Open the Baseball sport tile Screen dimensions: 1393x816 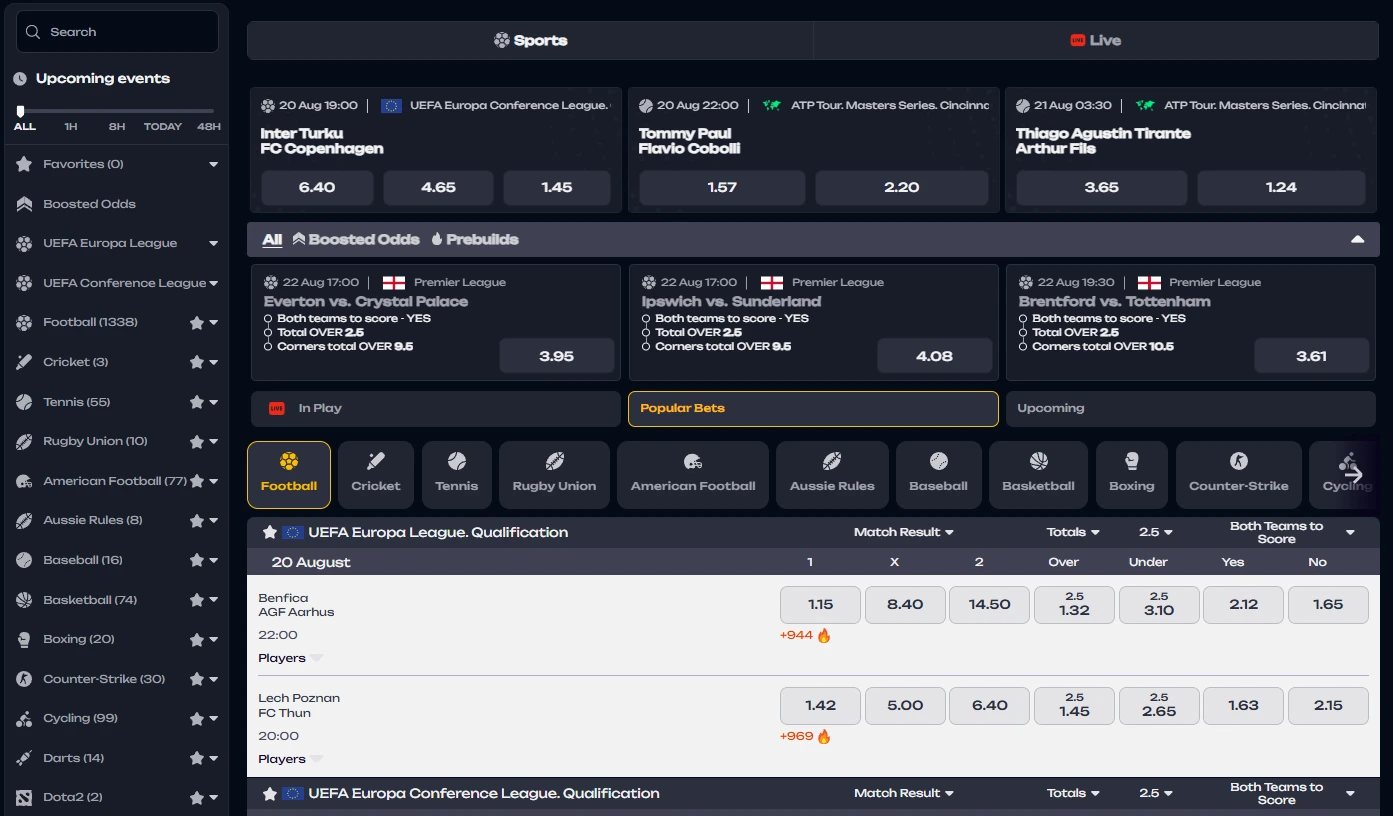coord(938,475)
